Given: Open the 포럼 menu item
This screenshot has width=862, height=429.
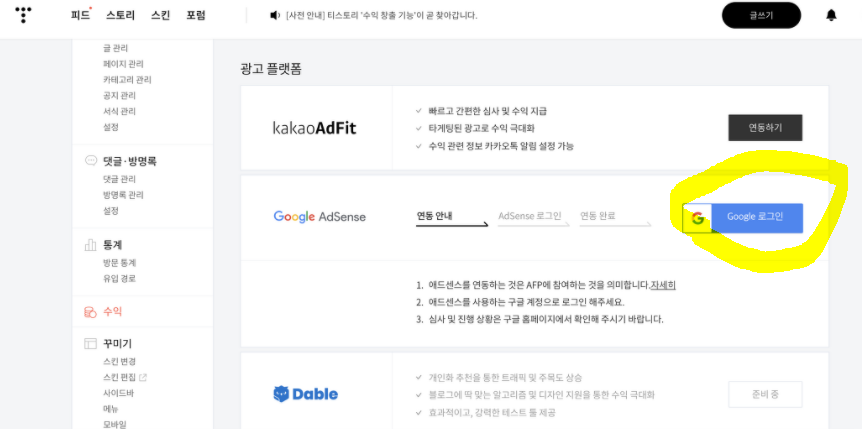Looking at the screenshot, I should coord(196,15).
